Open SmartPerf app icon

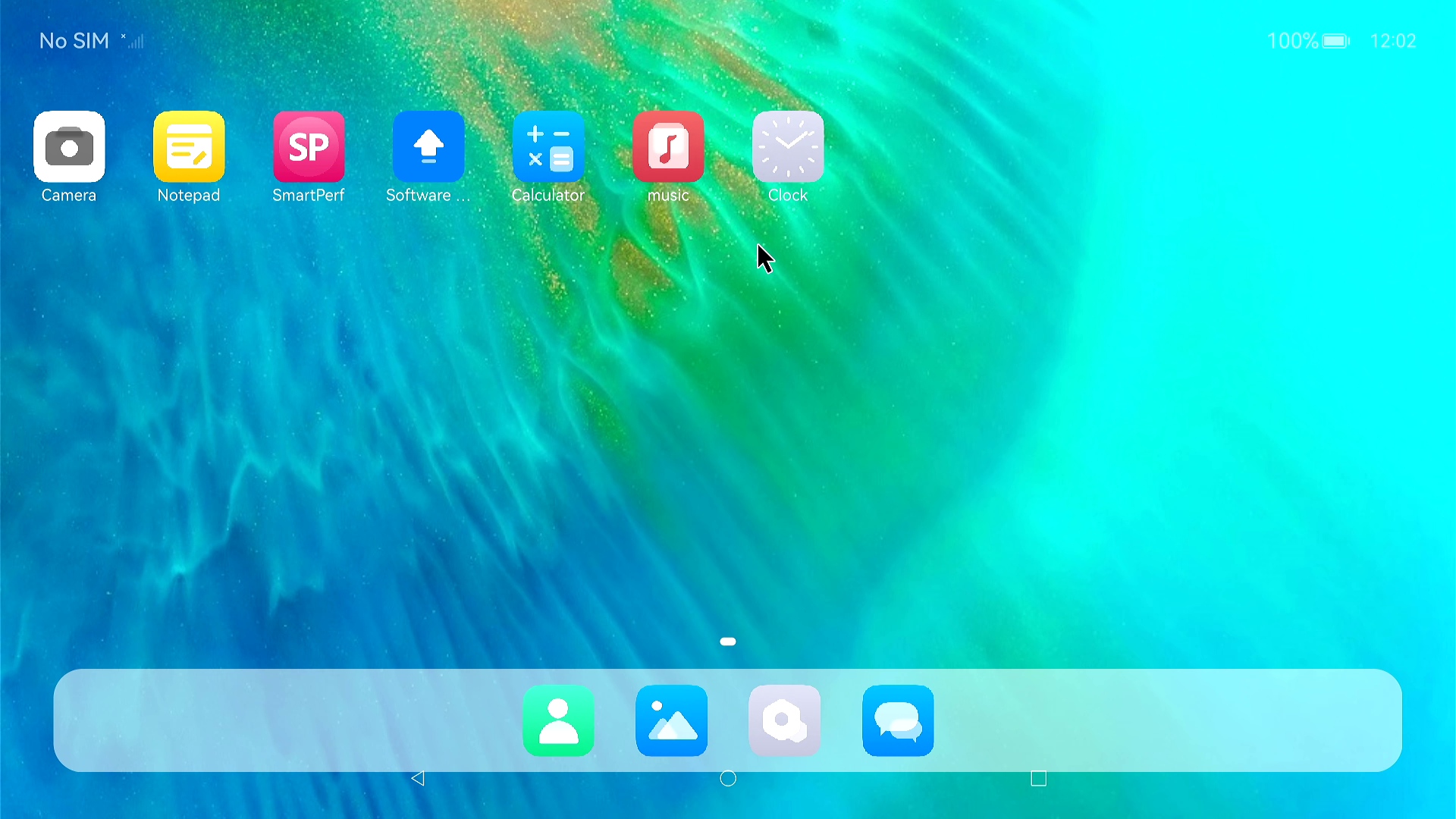(309, 147)
